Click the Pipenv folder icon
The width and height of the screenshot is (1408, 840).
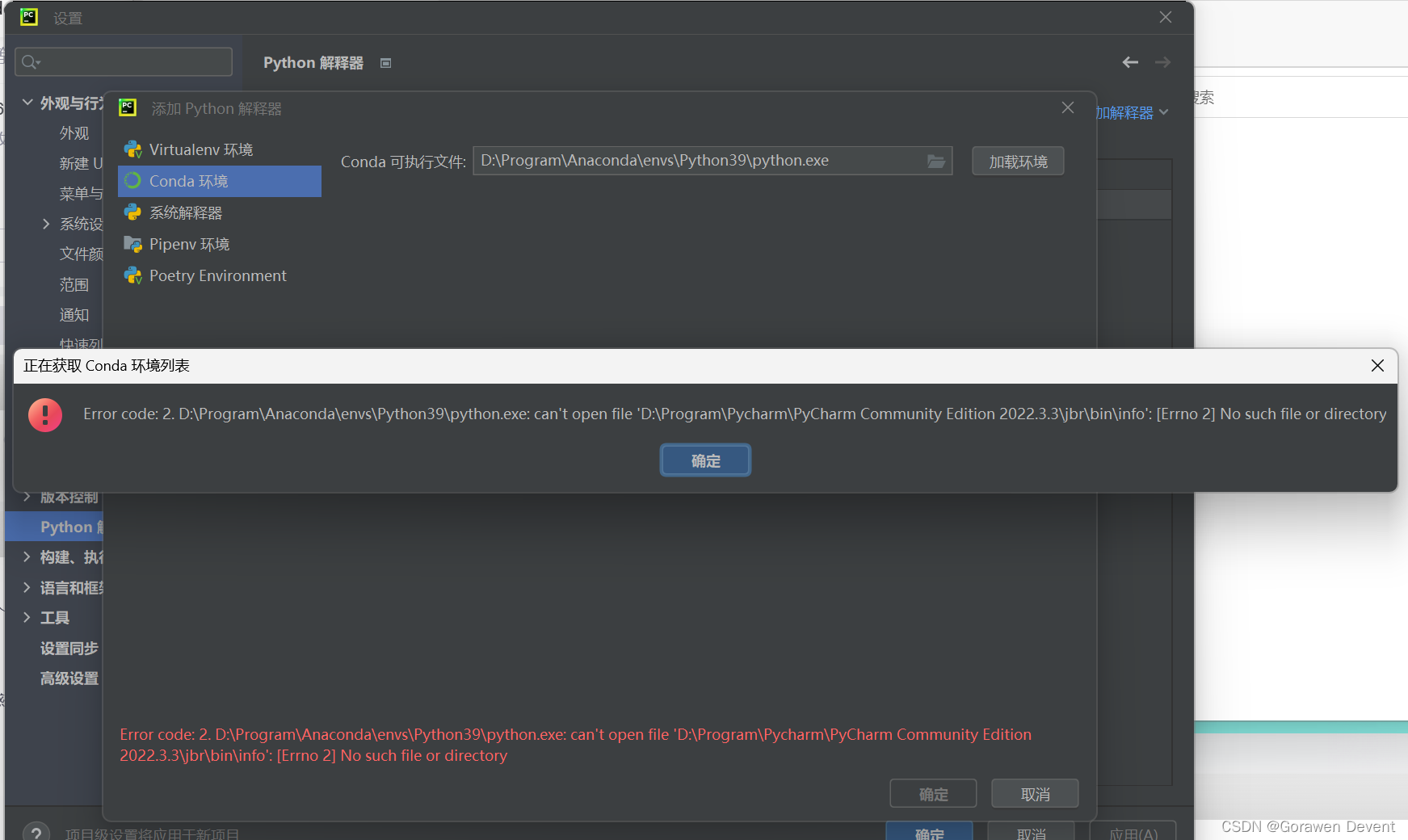point(133,244)
